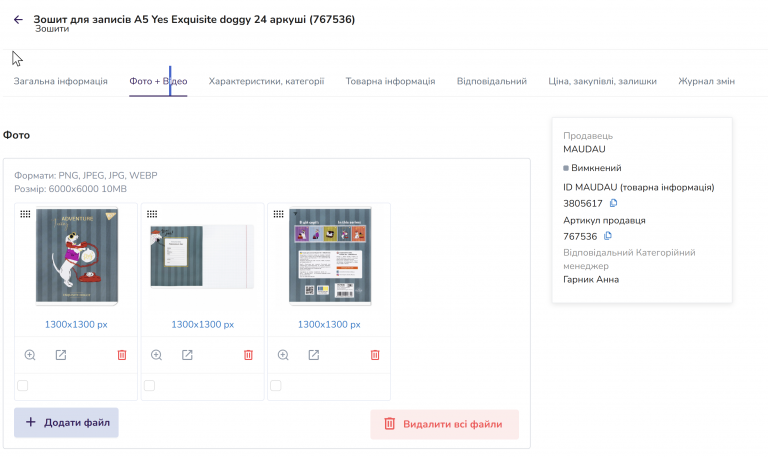The image size is (768, 458).
Task: Delete the third photo with trash icon
Action: tap(375, 355)
